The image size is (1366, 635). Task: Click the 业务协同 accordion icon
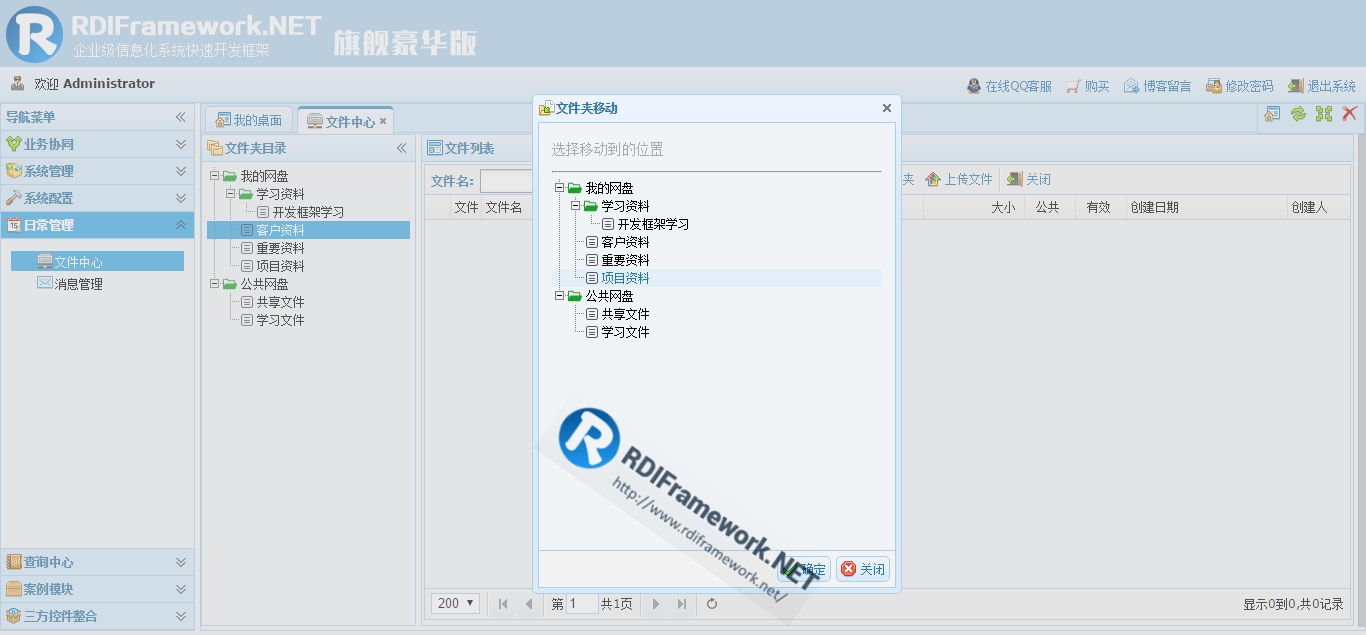coord(14,144)
